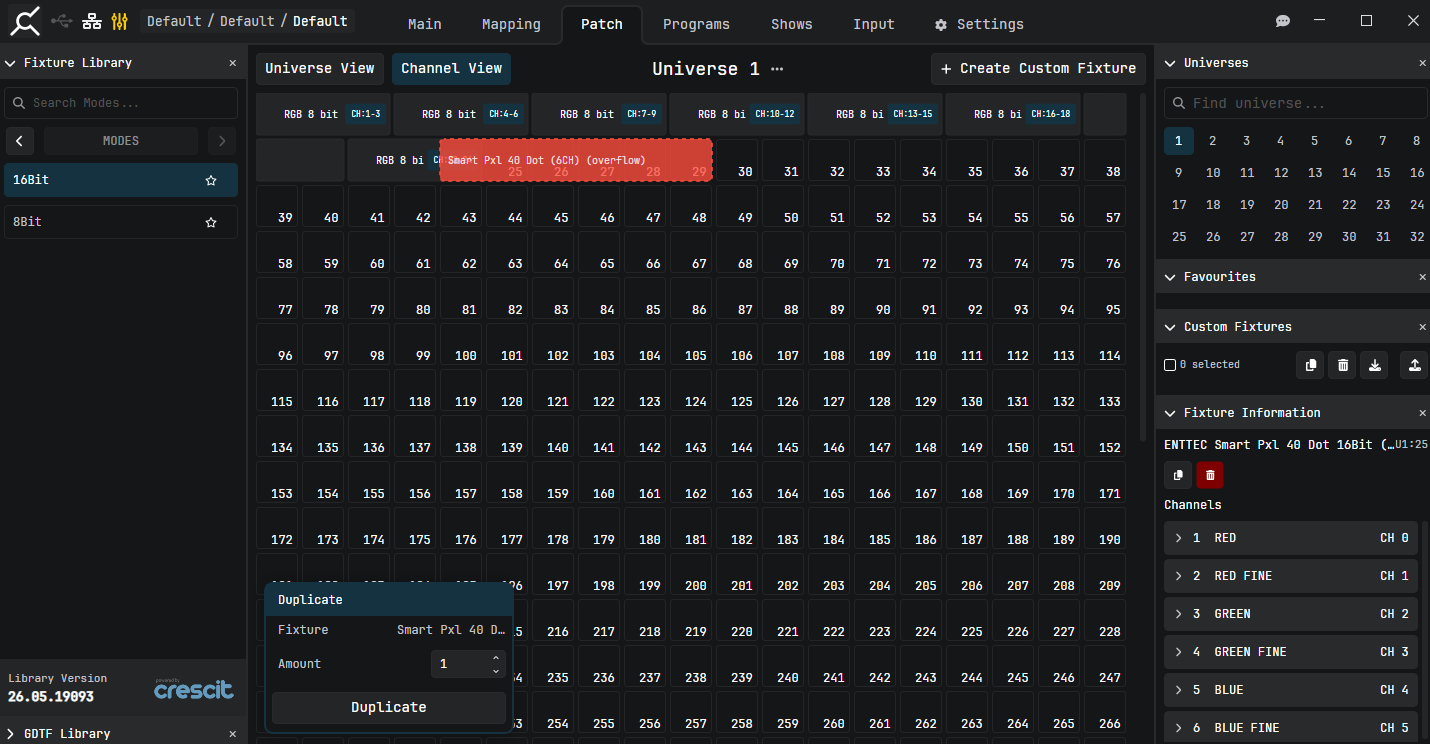Copy fixture icon under Fixture Information
Viewport: 1430px width, 744px height.
click(x=1178, y=475)
